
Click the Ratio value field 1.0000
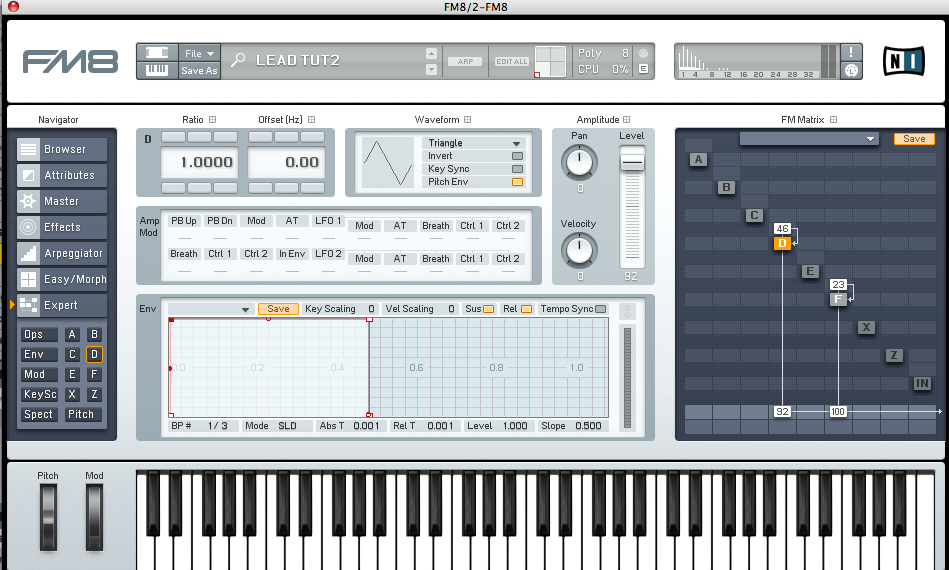click(199, 162)
